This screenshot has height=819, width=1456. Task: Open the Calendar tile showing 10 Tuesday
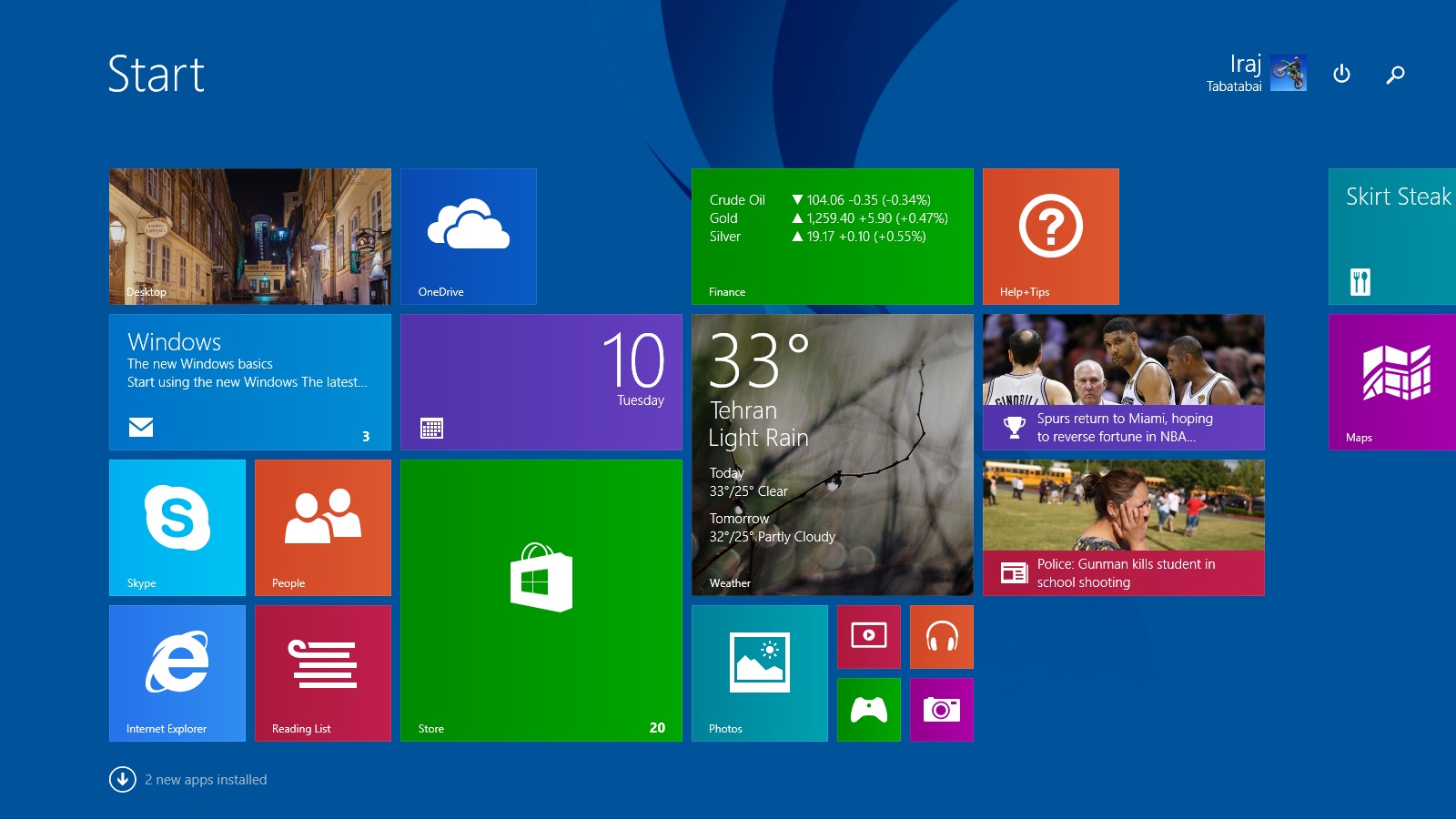point(541,382)
